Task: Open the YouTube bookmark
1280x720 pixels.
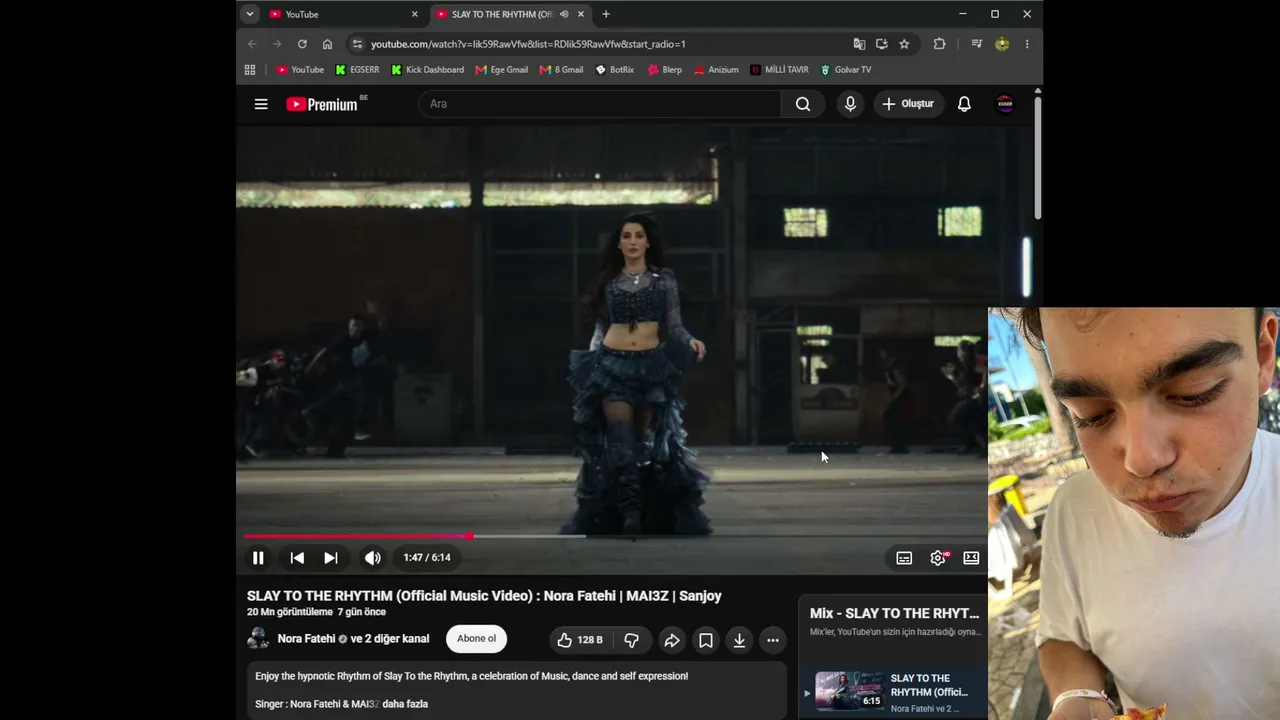Action: [300, 70]
